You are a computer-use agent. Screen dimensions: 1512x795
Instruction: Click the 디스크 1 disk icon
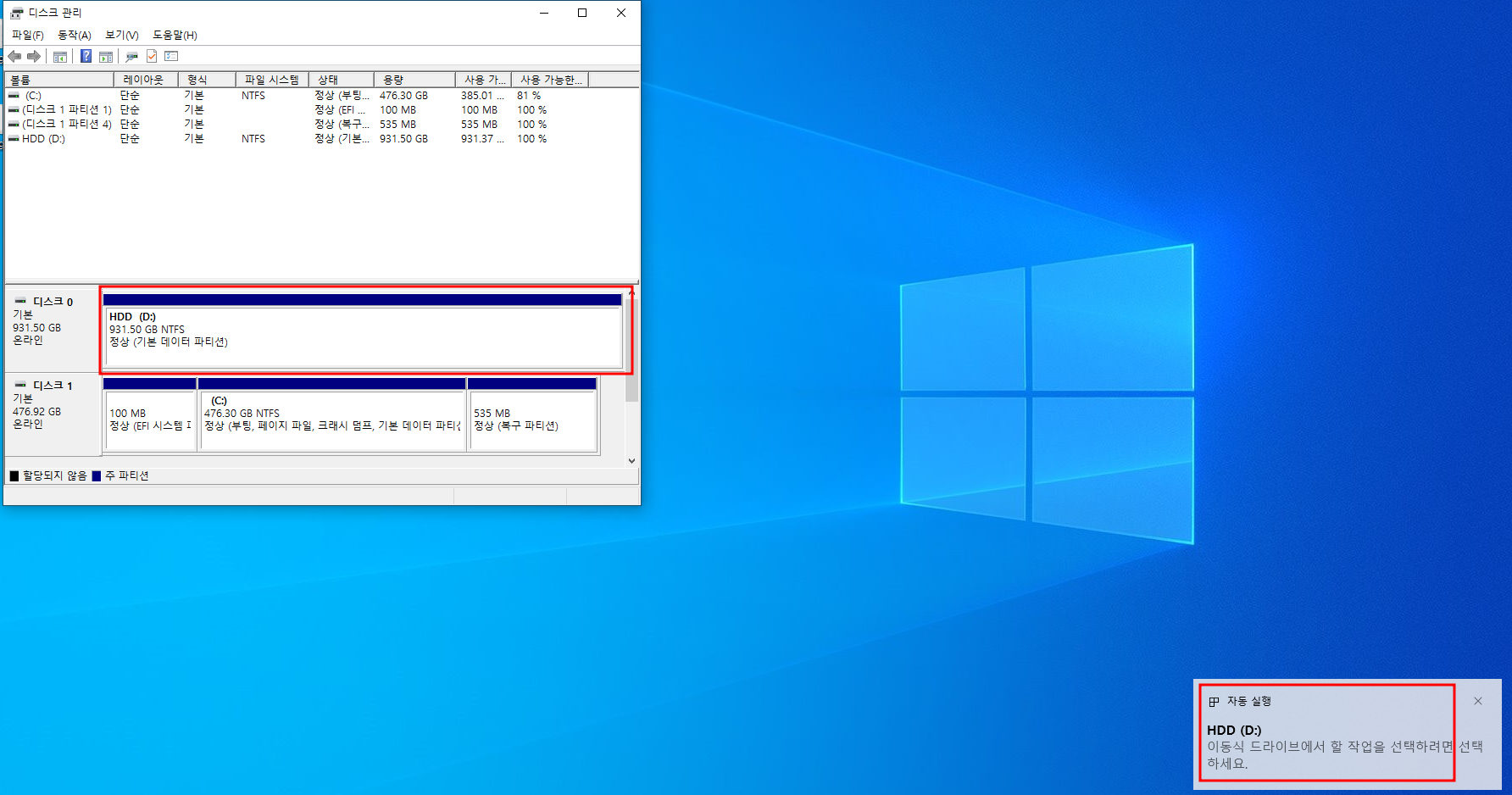click(20, 385)
